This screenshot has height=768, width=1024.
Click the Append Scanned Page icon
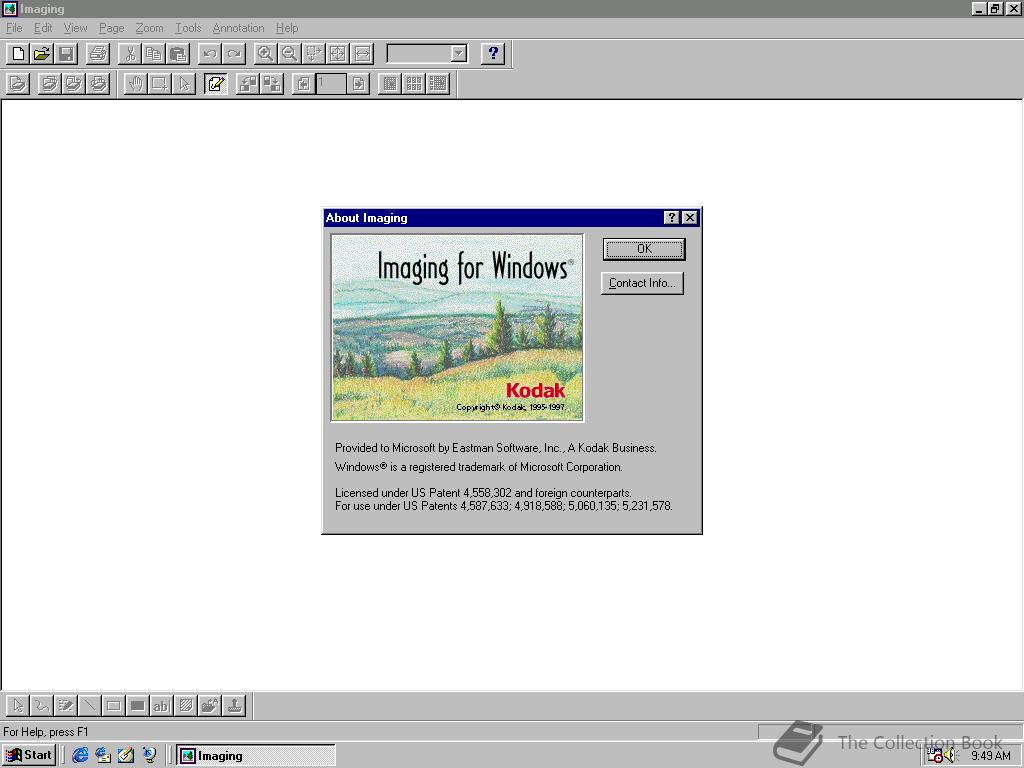point(73,84)
